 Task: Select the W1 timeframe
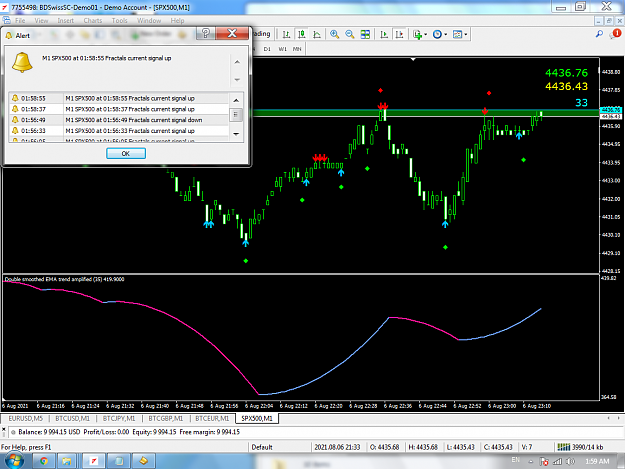pyautogui.click(x=282, y=49)
